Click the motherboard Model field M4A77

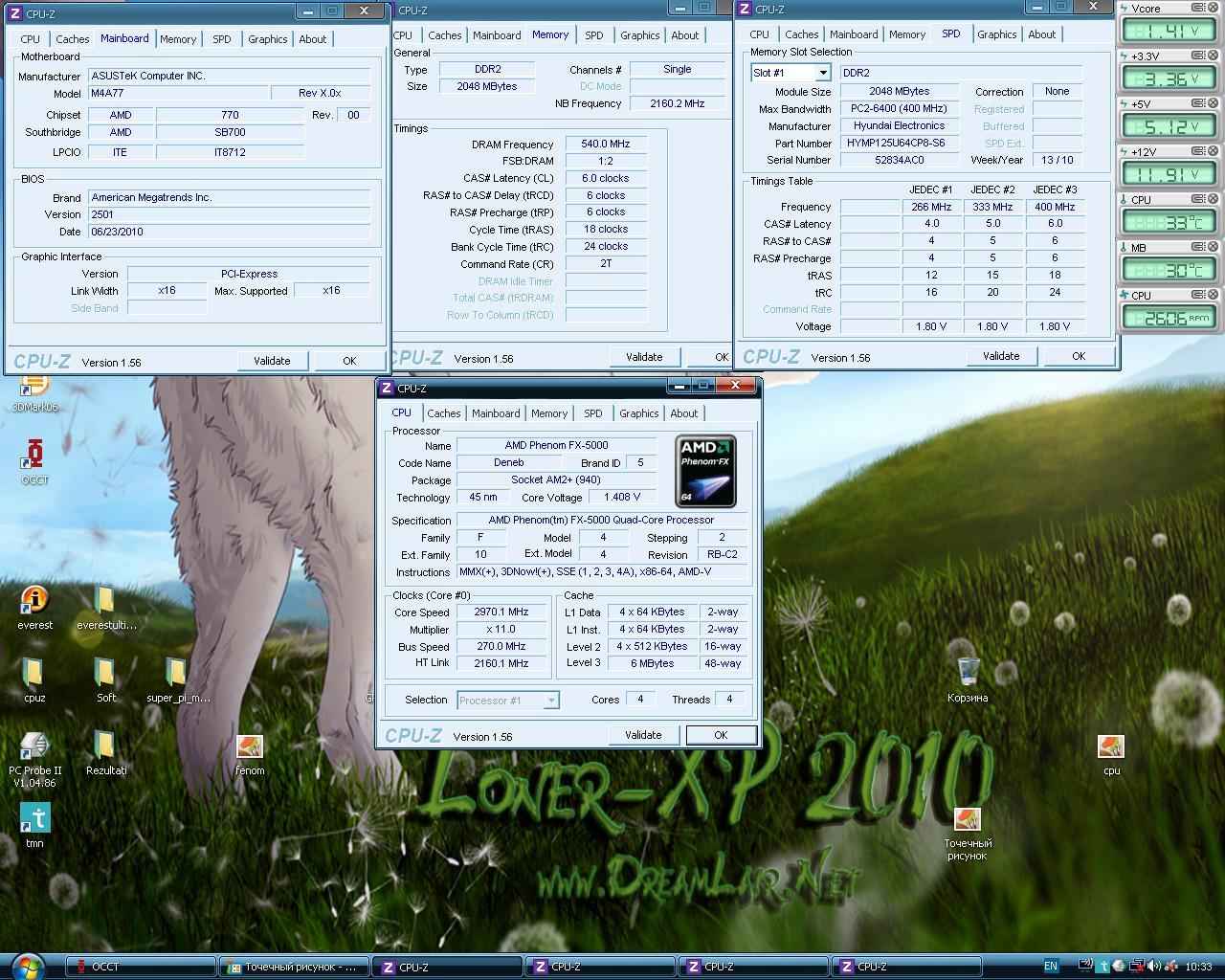point(178,93)
